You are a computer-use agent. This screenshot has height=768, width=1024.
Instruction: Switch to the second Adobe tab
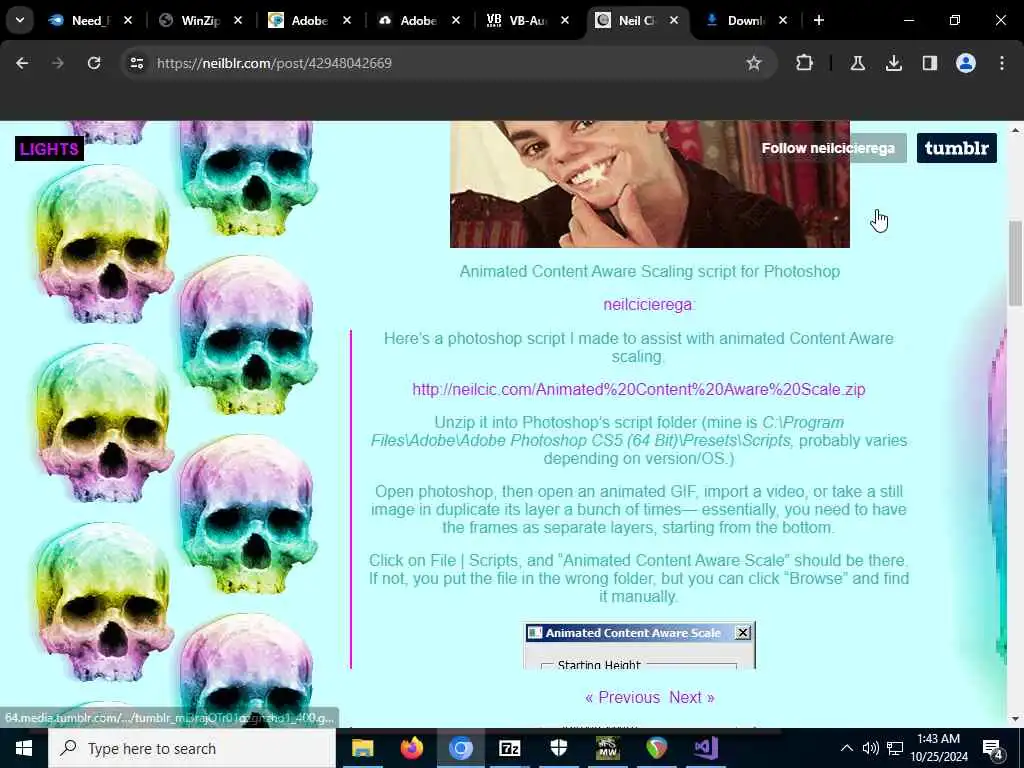pyautogui.click(x=416, y=20)
